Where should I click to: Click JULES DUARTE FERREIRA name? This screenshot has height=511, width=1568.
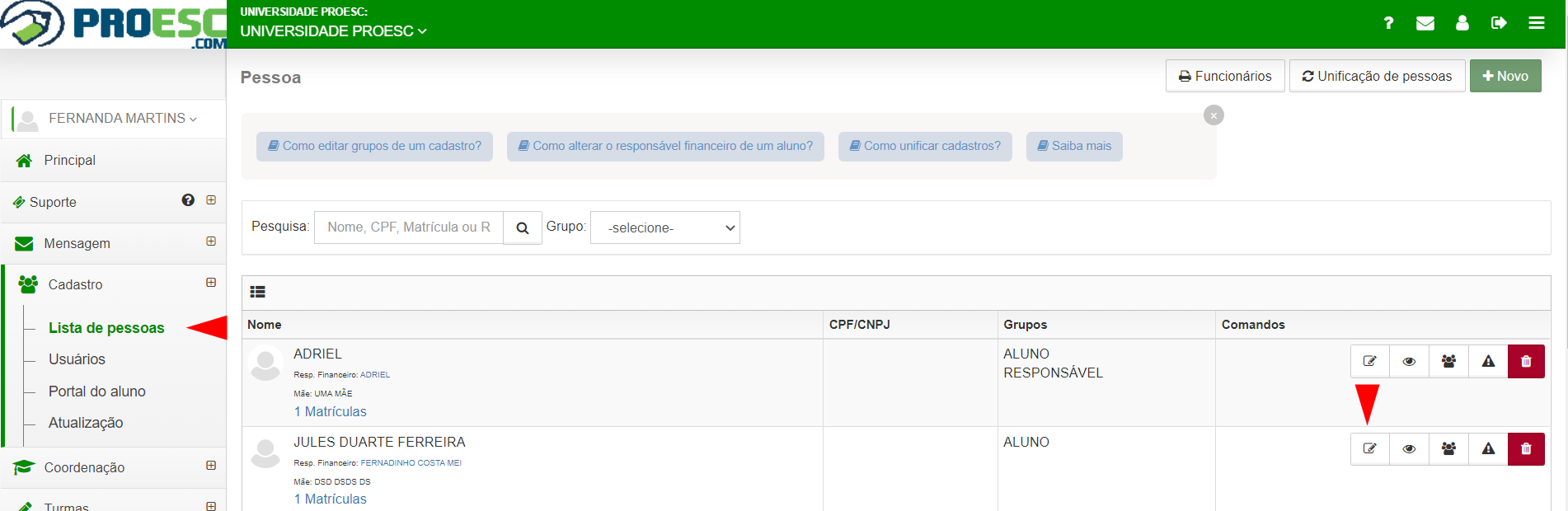click(379, 443)
